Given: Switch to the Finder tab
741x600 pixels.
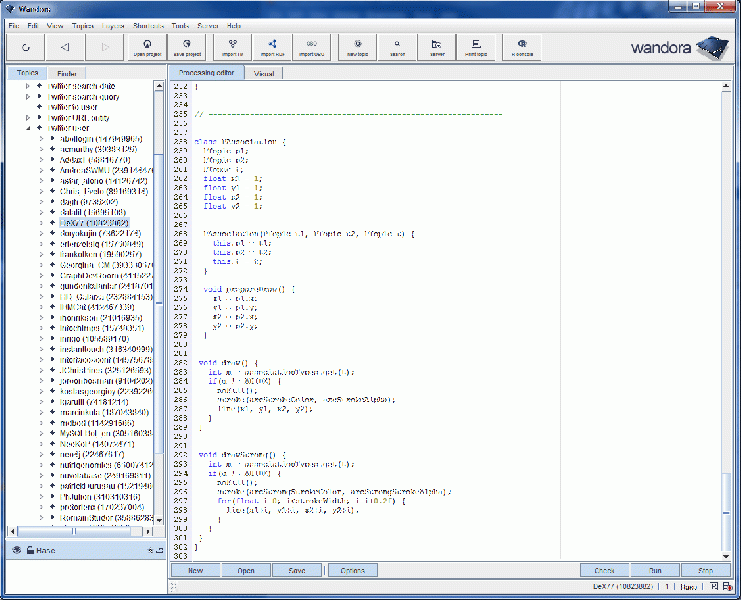Looking at the screenshot, I should (67, 74).
